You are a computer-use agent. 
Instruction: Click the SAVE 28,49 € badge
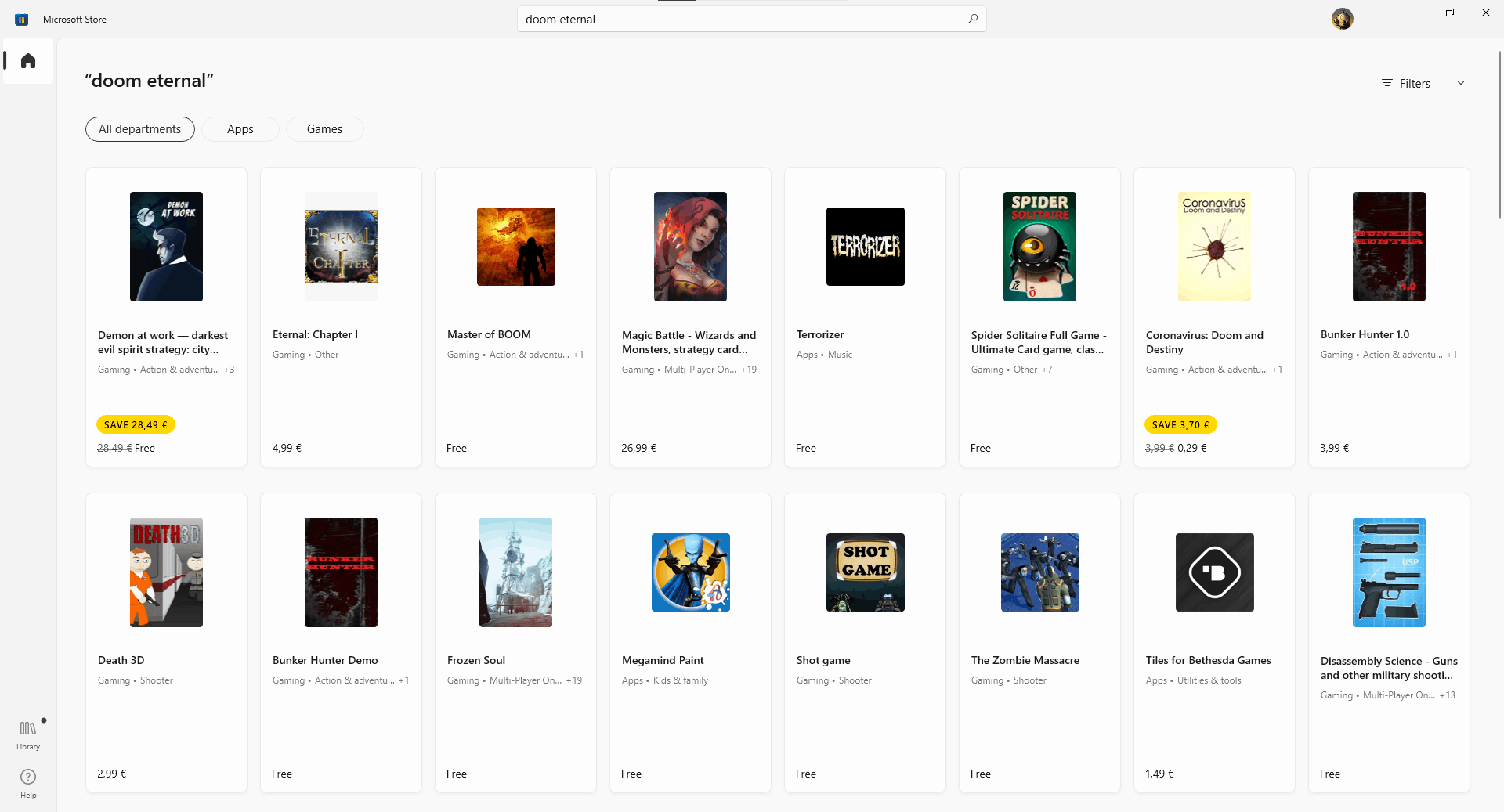[x=136, y=424]
